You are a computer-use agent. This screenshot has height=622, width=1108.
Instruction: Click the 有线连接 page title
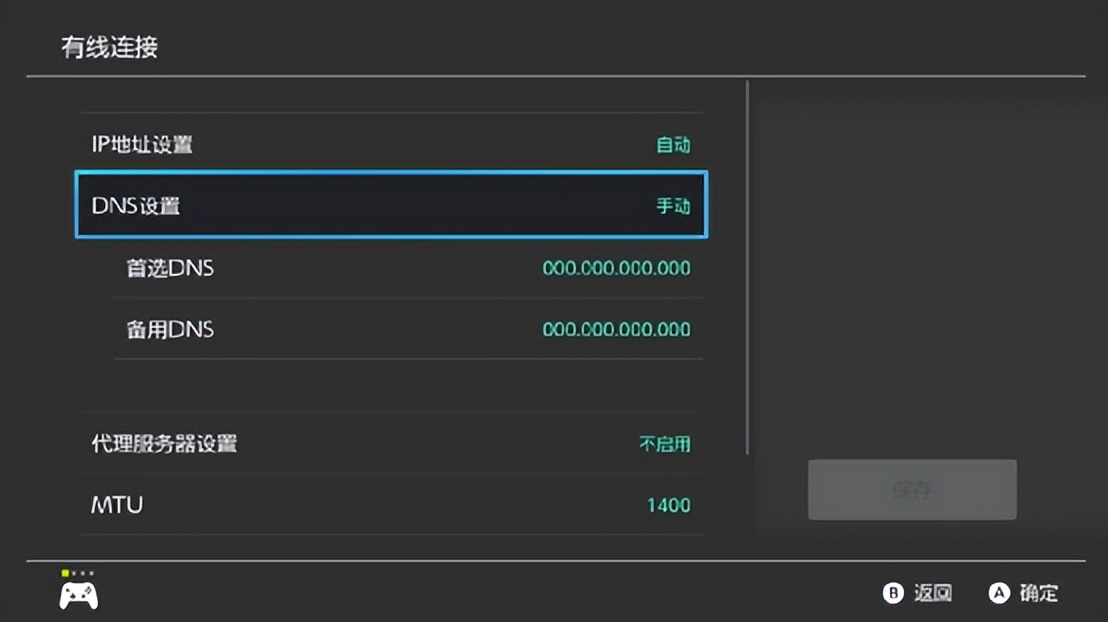[110, 47]
